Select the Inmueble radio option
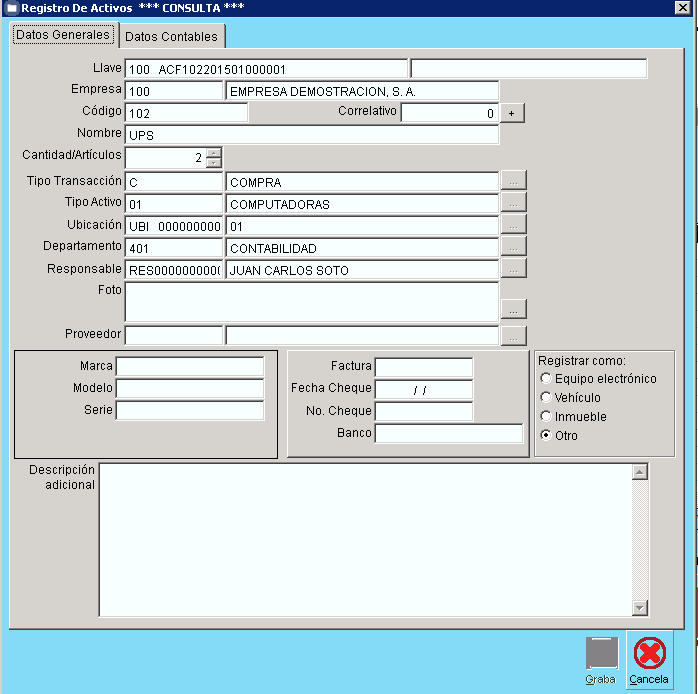The height and width of the screenshot is (694, 698). point(545,417)
